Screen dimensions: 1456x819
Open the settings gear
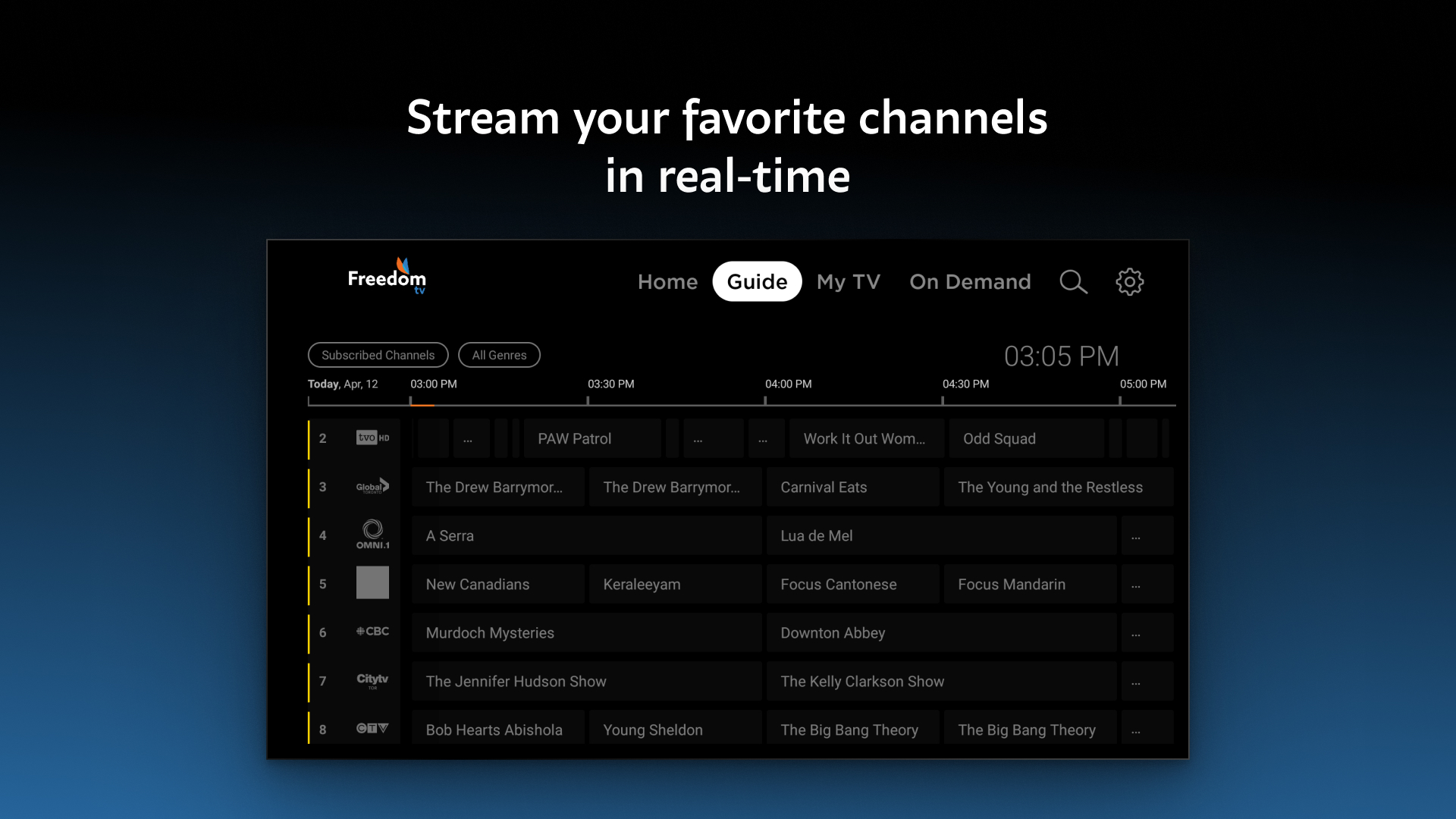[1130, 281]
